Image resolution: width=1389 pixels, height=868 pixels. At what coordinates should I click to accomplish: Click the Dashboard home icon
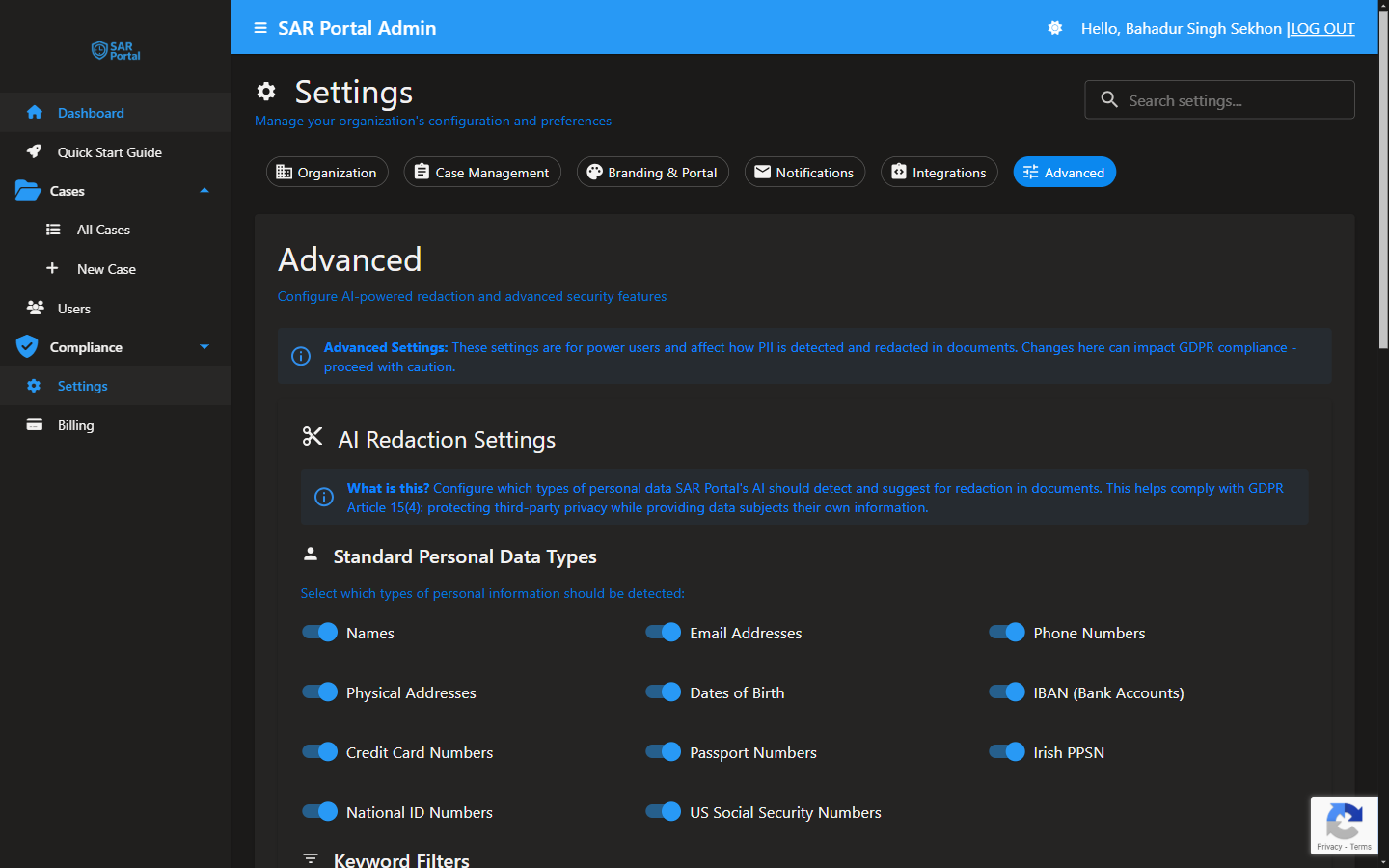pyautogui.click(x=35, y=112)
